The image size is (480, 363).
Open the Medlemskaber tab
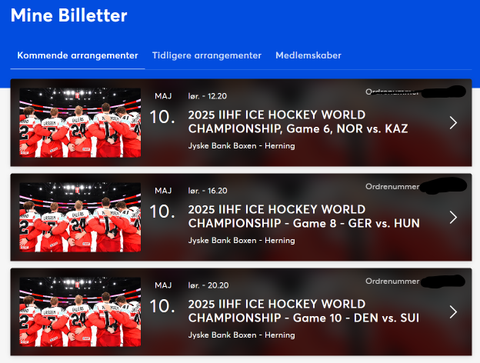(308, 55)
